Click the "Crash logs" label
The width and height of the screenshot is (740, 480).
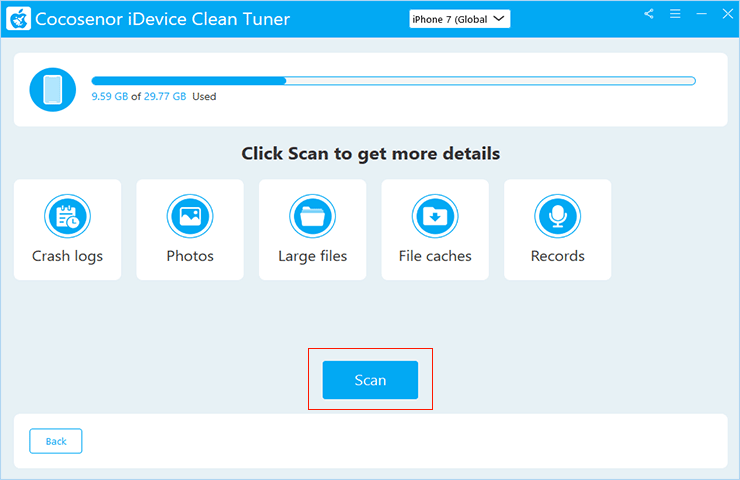(67, 256)
